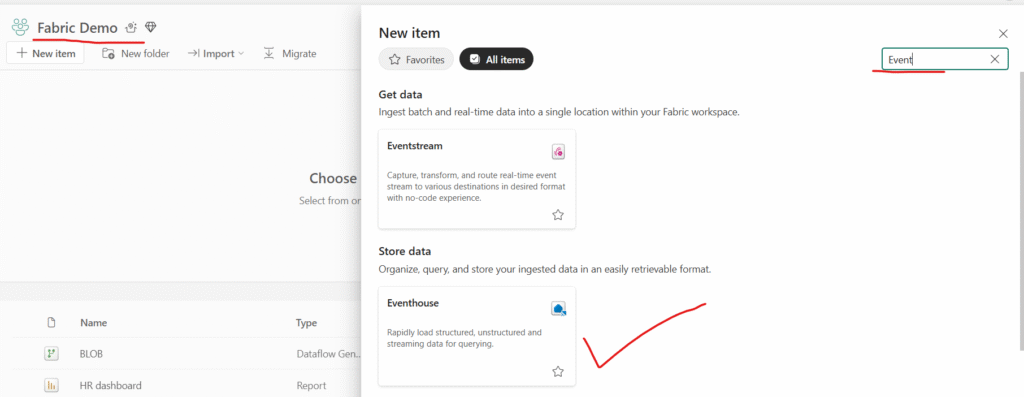Click the Eventstream item icon
The width and height of the screenshot is (1024, 397).
click(558, 152)
